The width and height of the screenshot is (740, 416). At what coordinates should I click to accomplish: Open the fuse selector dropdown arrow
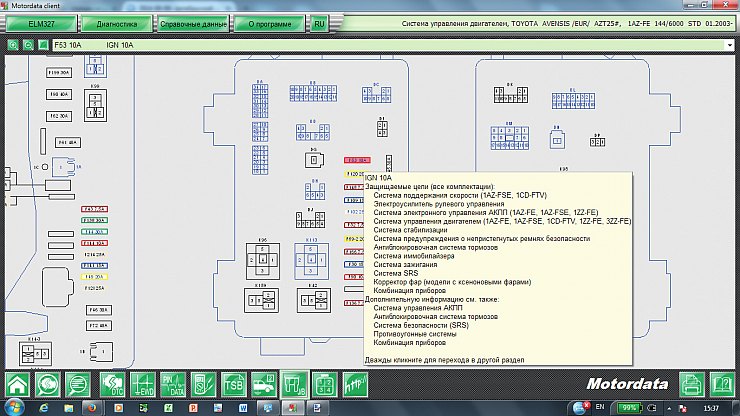click(730, 45)
